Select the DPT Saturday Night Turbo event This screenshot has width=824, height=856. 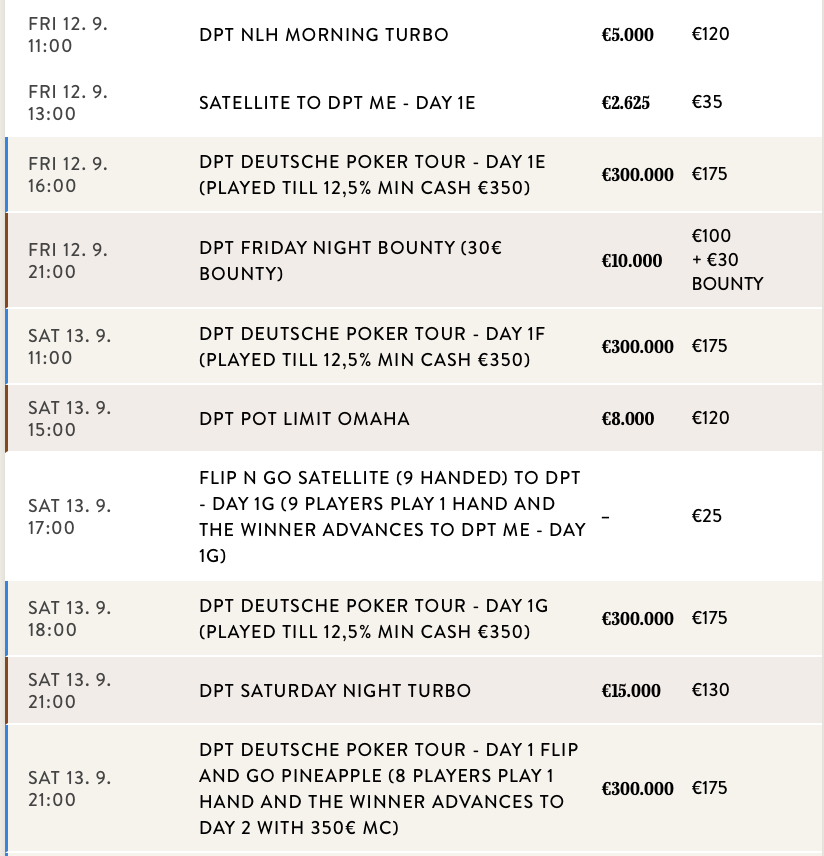coord(334,691)
